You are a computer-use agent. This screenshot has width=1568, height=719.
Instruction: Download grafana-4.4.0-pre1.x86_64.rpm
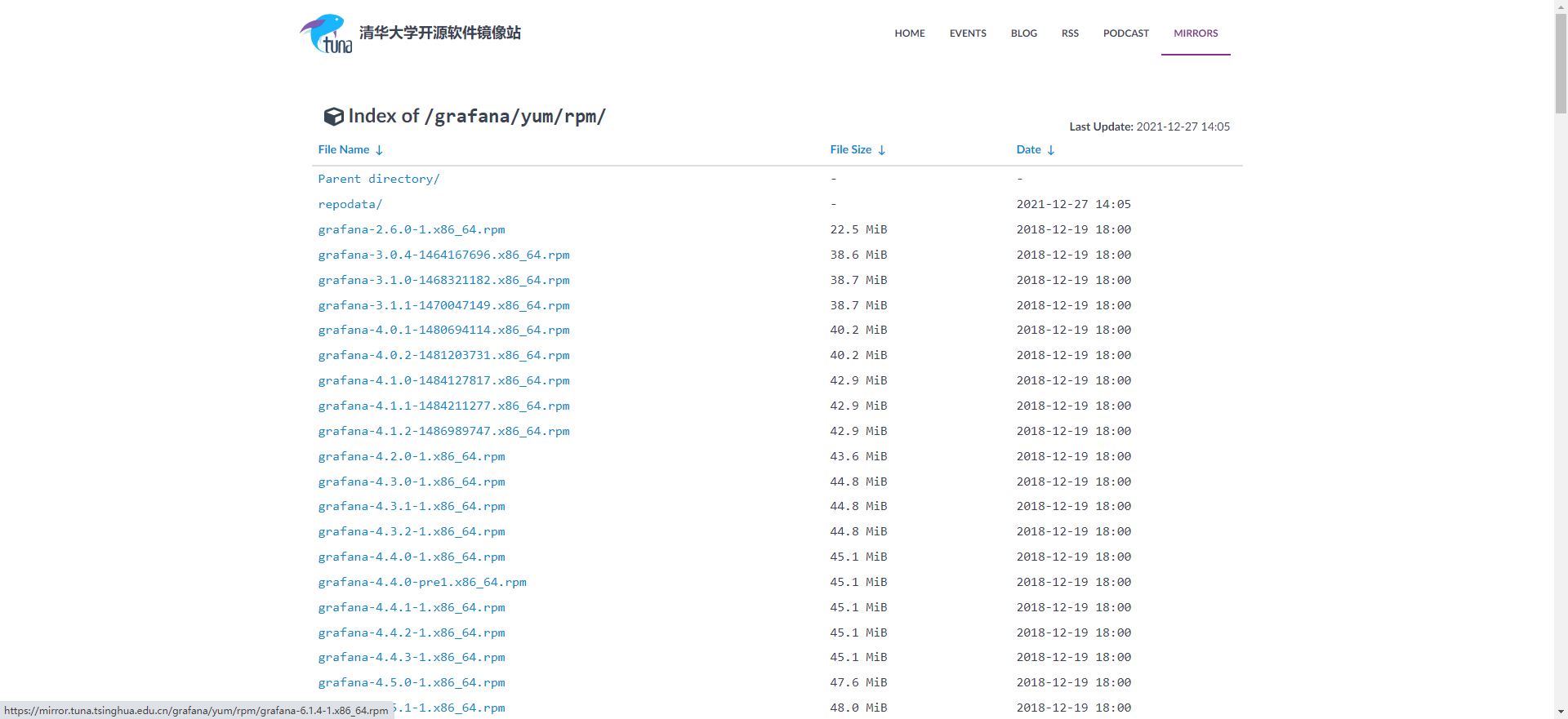(422, 582)
